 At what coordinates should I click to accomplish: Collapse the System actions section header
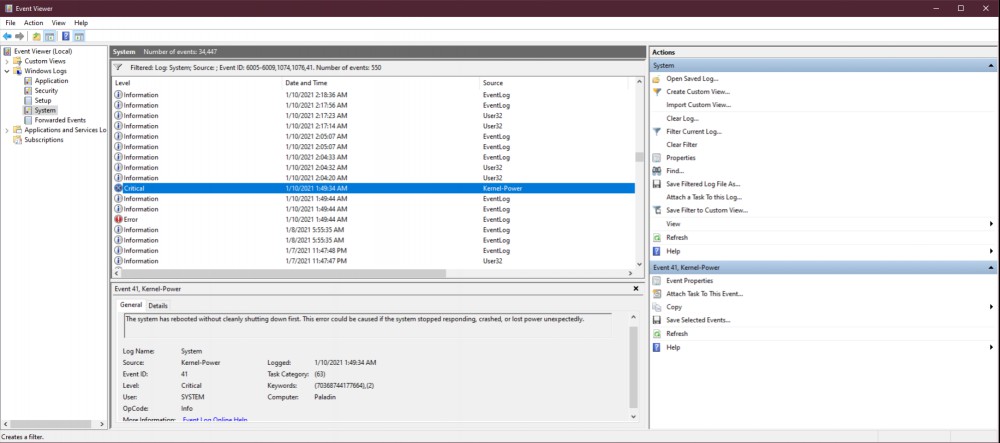tap(991, 66)
